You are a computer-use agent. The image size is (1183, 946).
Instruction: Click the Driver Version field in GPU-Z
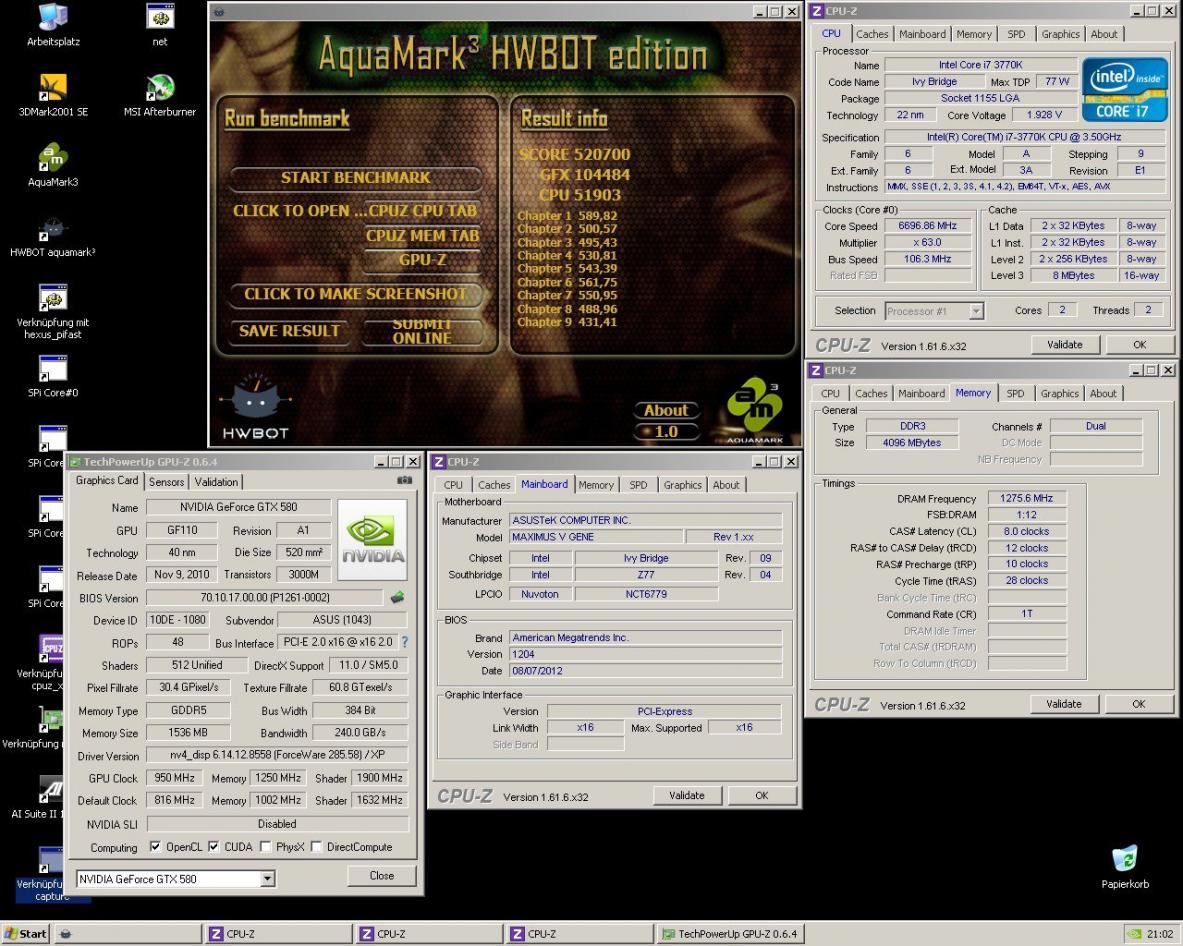coord(276,755)
